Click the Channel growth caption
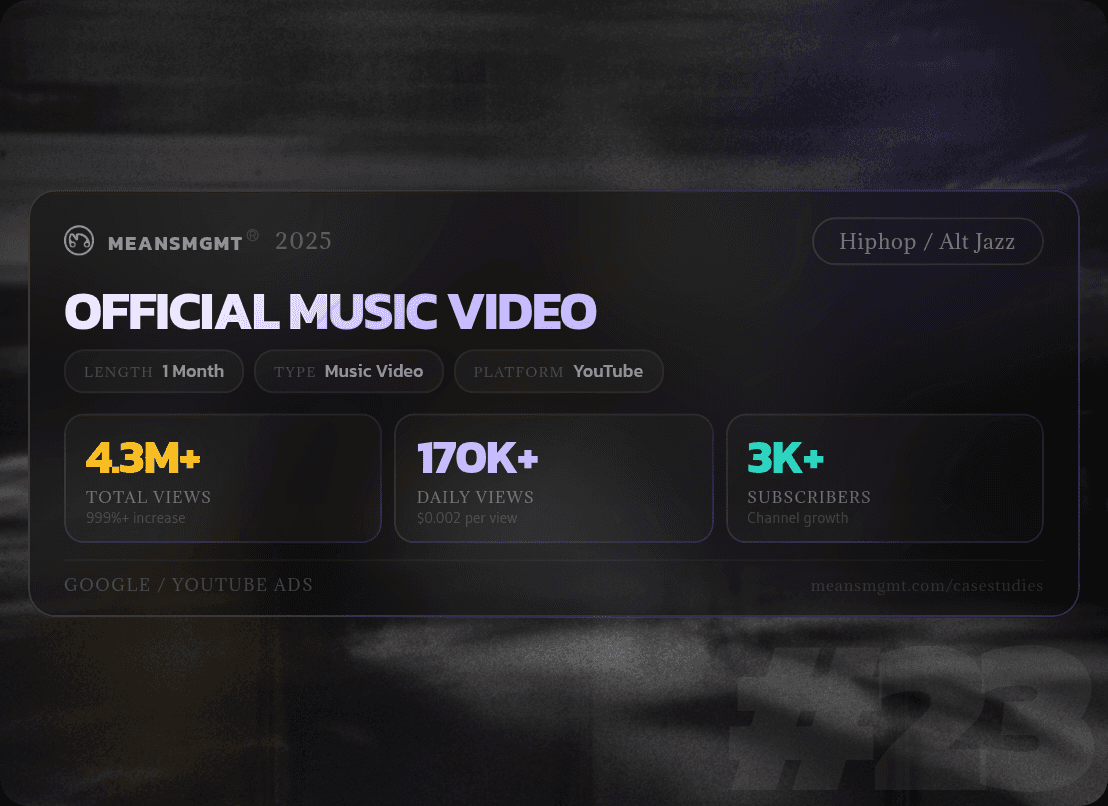The image size is (1108, 806). click(798, 518)
